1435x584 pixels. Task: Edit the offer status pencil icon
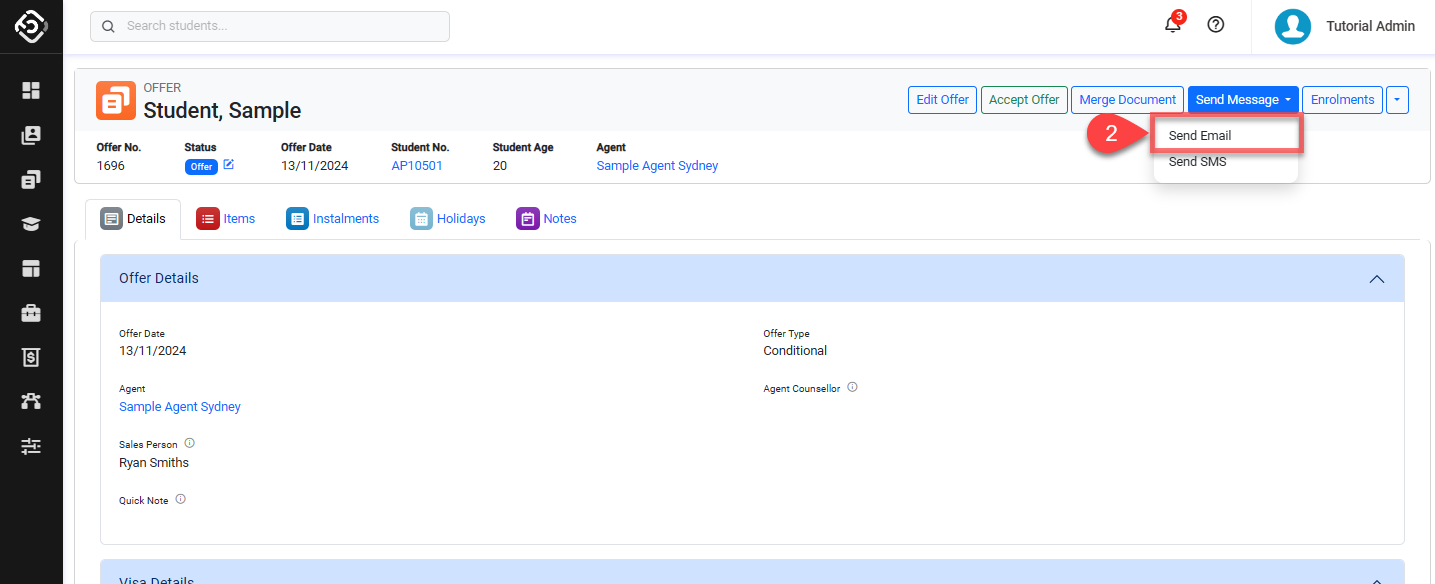(229, 165)
